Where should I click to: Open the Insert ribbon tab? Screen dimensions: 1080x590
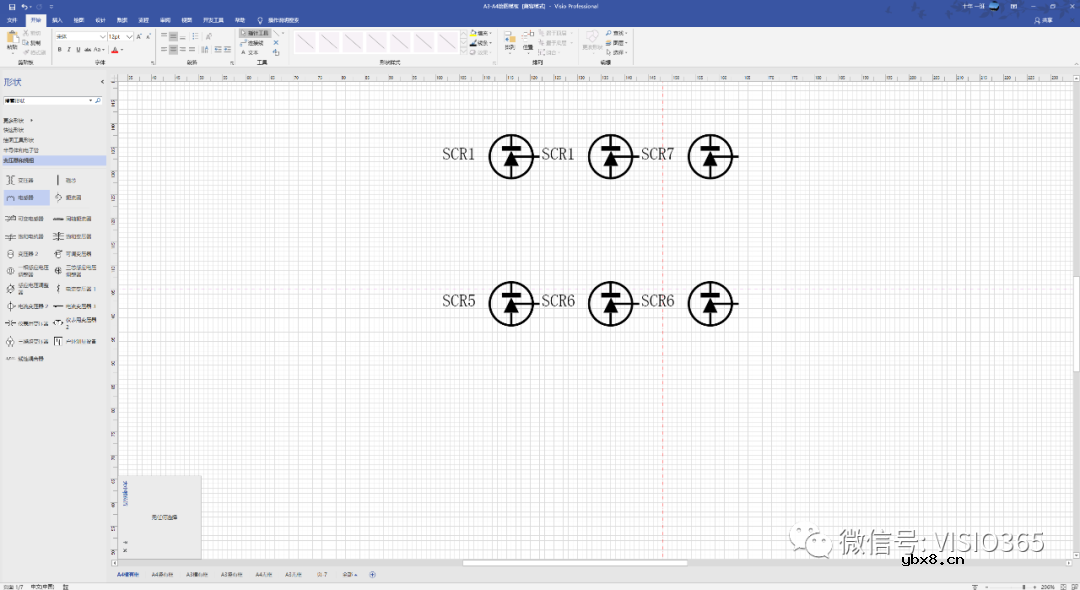click(57, 19)
